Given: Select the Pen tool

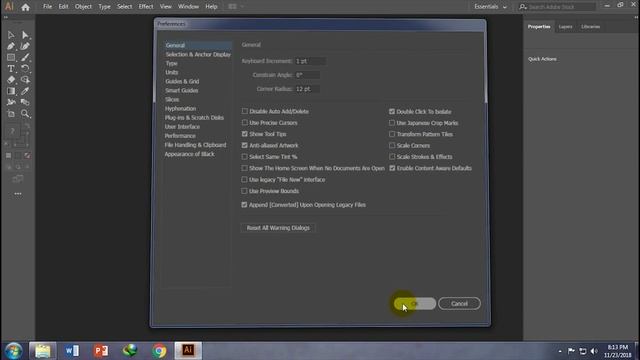Looking at the screenshot, I should [x=11, y=46].
